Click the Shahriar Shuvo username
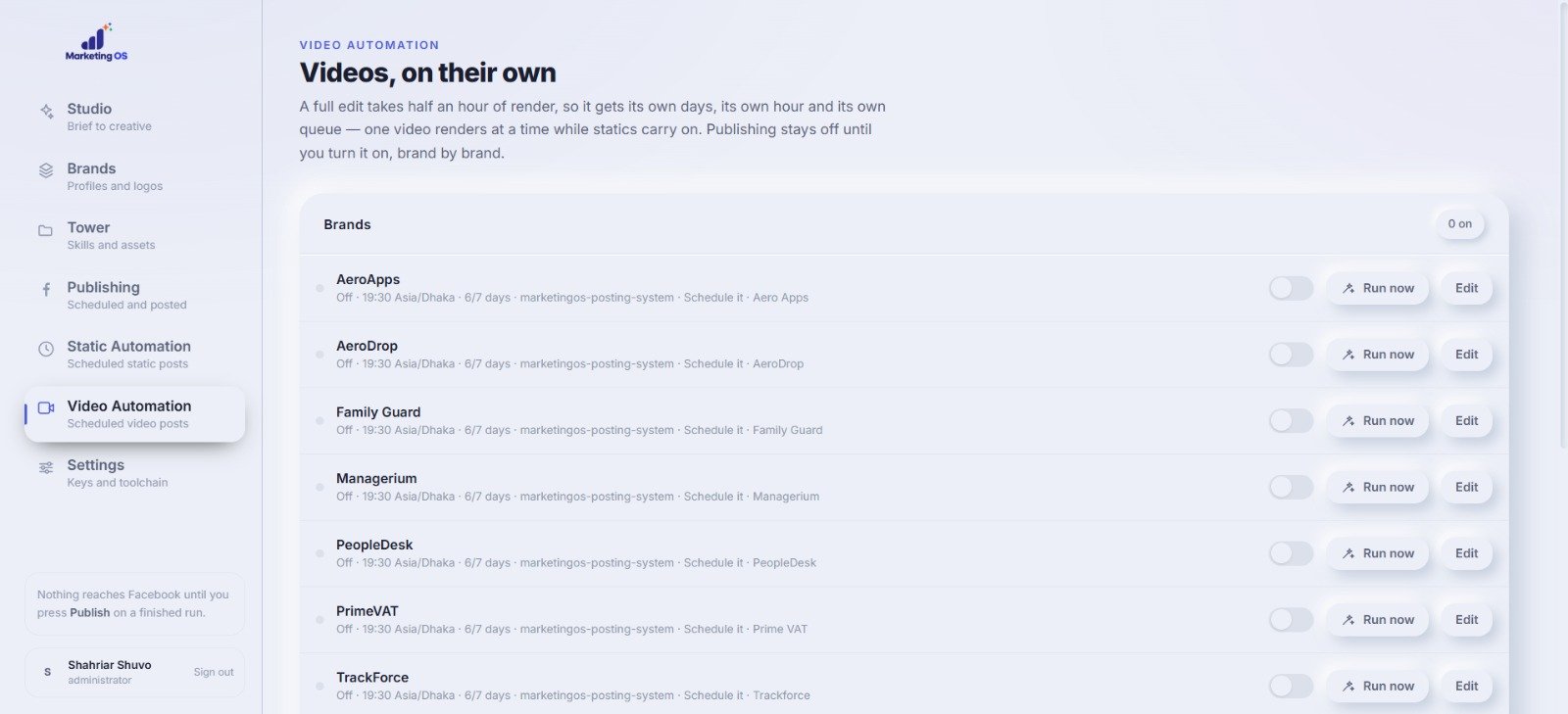This screenshot has width=1568, height=714. (x=110, y=665)
